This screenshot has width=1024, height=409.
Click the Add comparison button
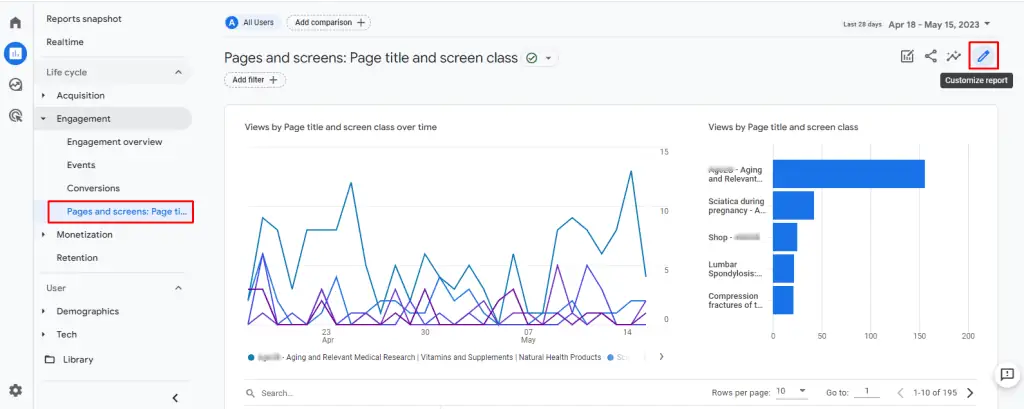pos(328,22)
